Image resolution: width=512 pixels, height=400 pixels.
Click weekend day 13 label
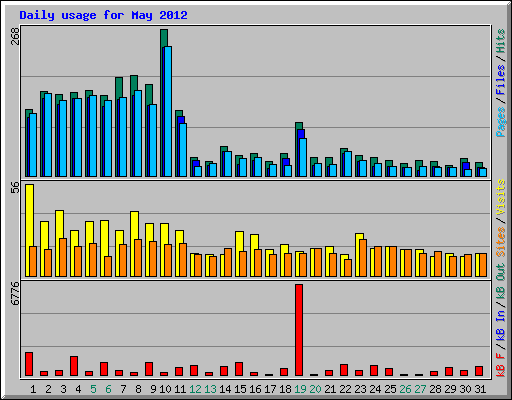coord(210,389)
